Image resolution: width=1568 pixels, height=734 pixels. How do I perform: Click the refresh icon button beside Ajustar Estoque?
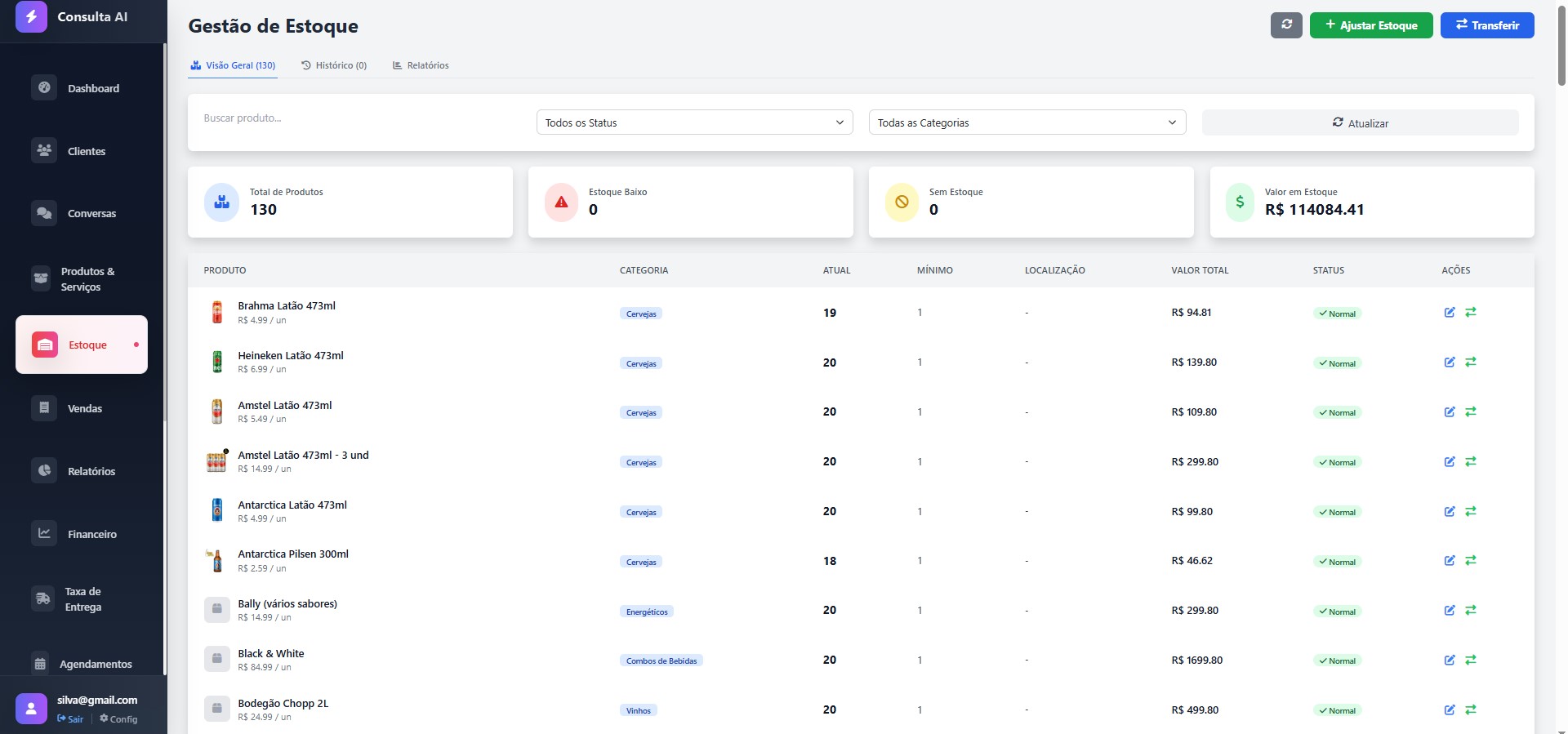(1286, 25)
